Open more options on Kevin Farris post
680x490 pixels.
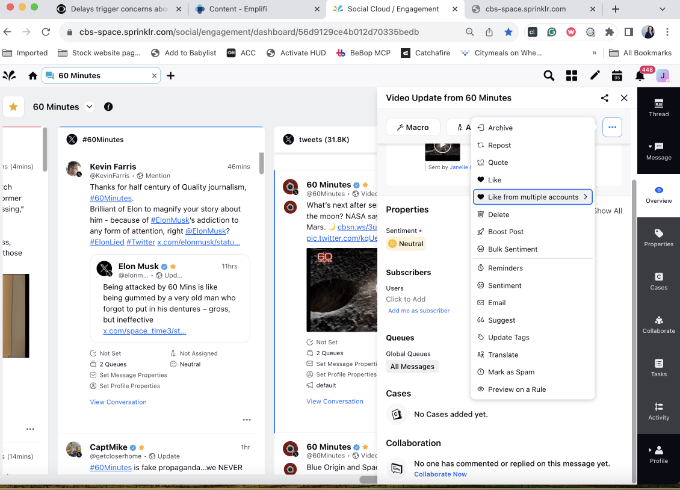[x=247, y=420]
